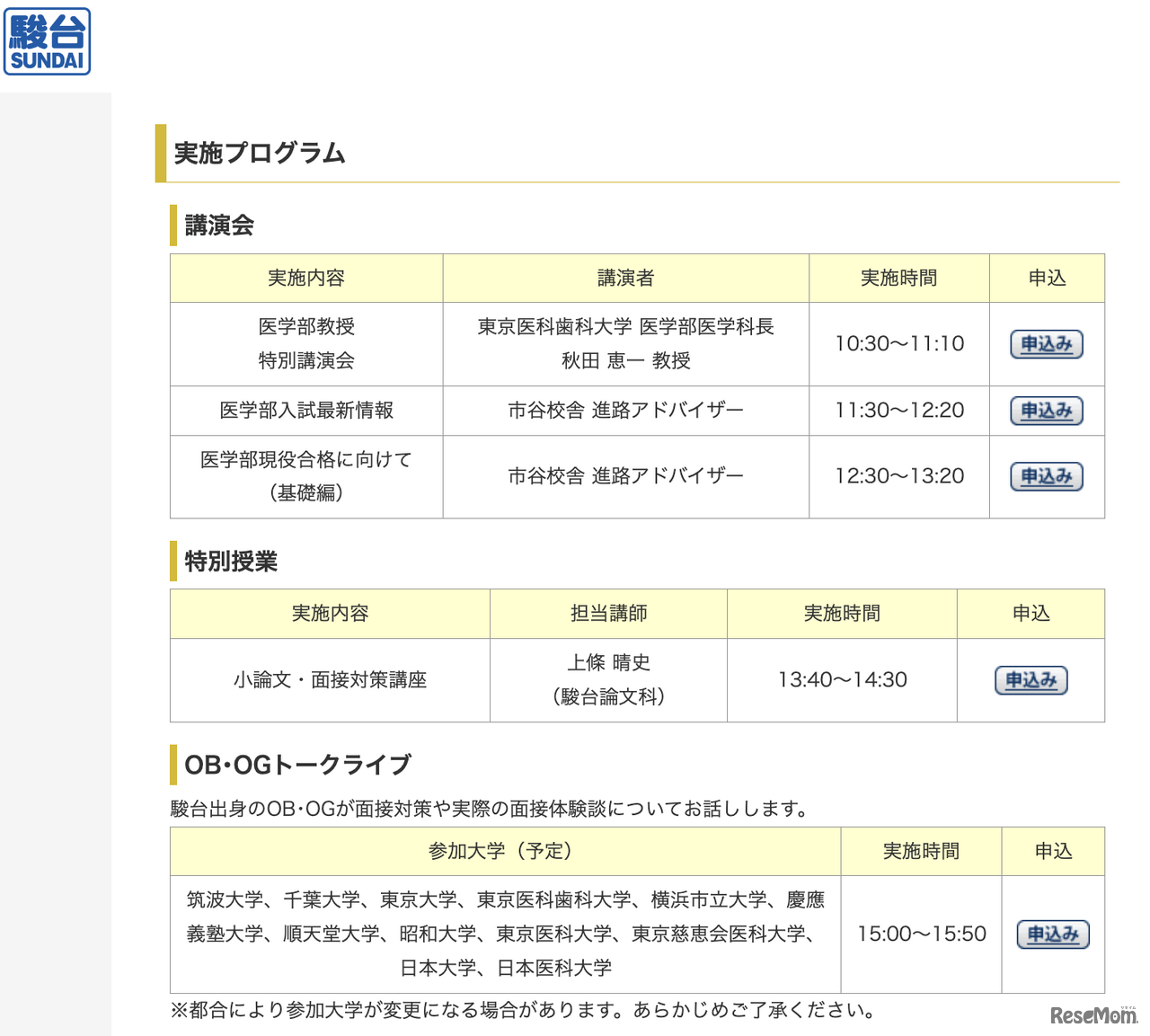Select the participating universities list cell

[505, 934]
